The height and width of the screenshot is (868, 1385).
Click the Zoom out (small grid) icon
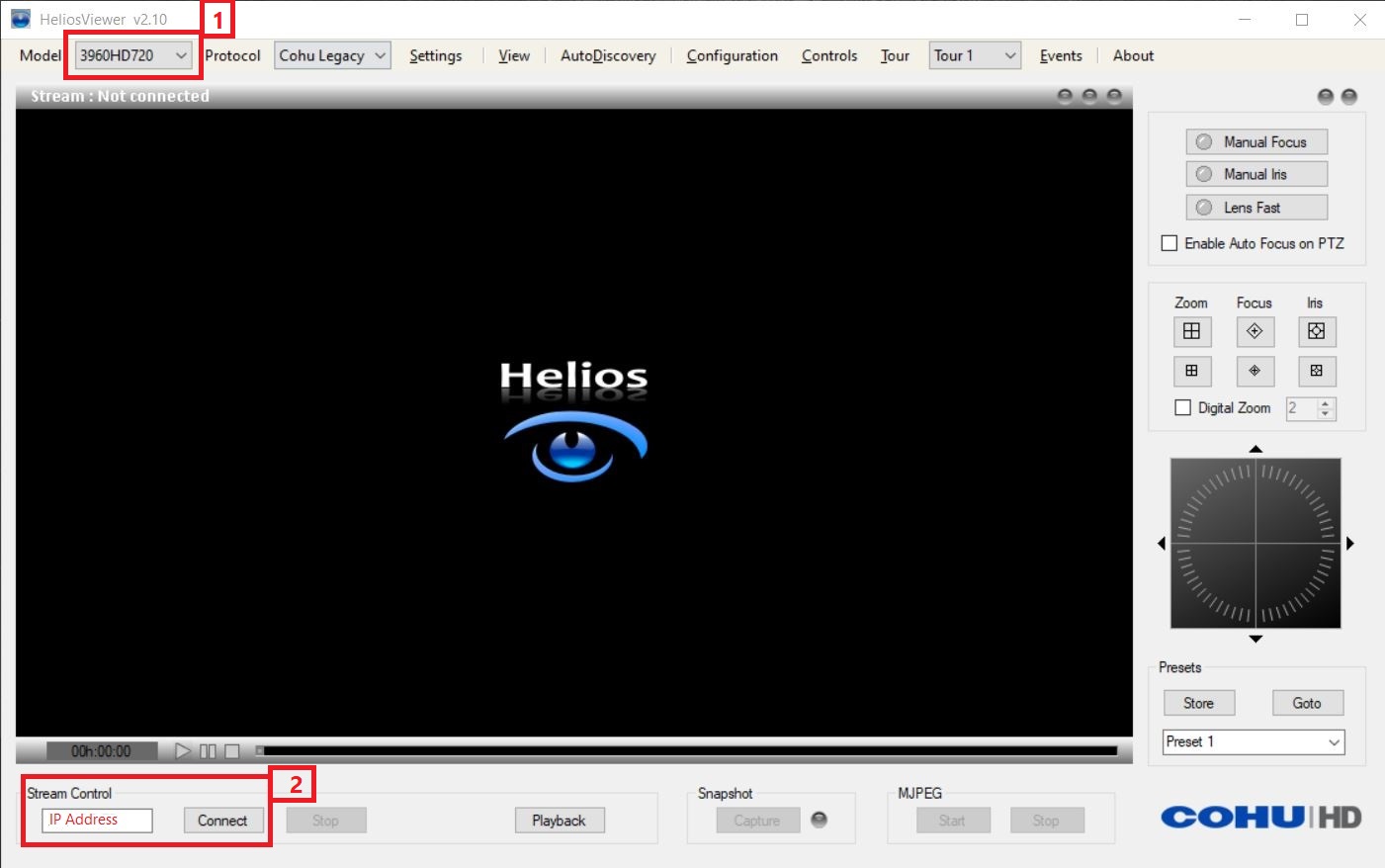[x=1192, y=371]
